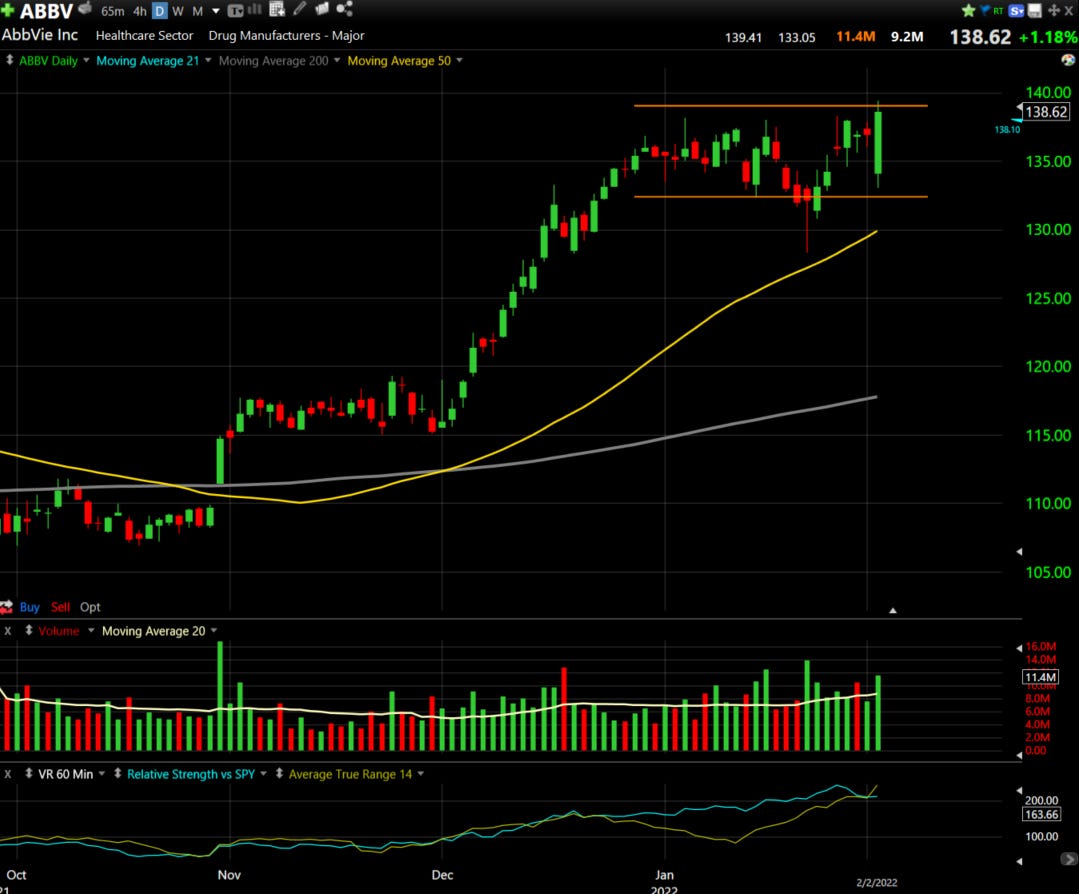The width and height of the screenshot is (1079, 894).
Task: Click the green plus add-symbol icon
Action: [7, 10]
